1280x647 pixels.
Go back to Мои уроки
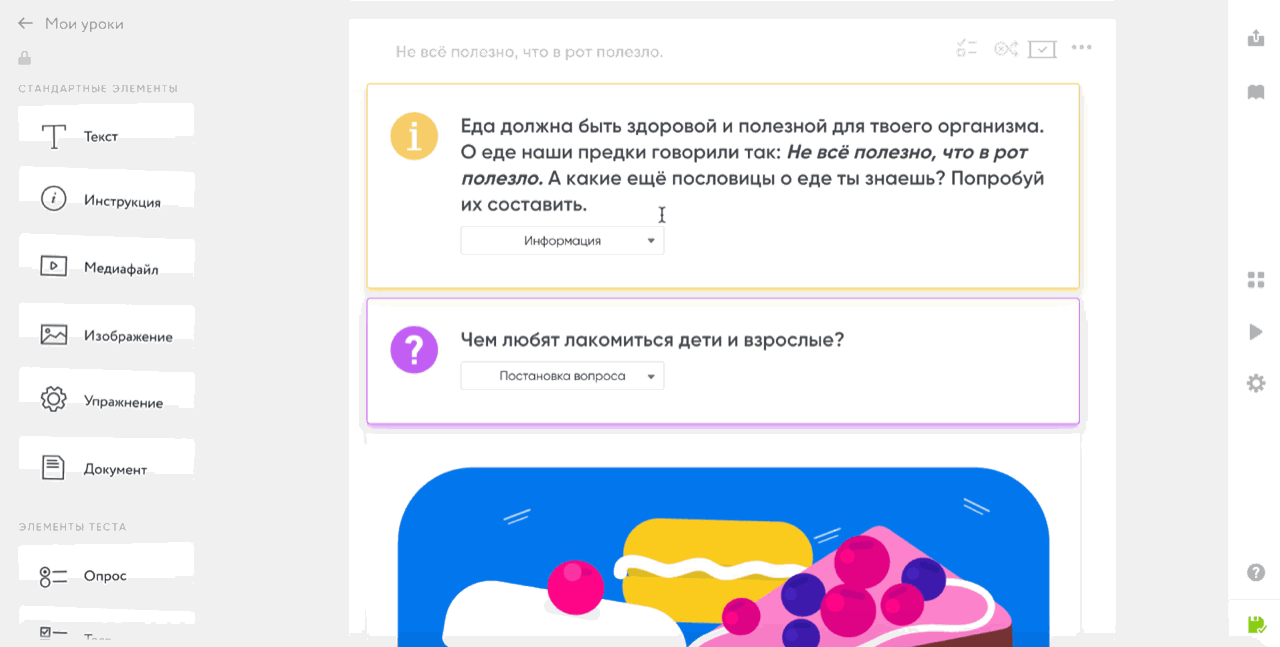(71, 23)
